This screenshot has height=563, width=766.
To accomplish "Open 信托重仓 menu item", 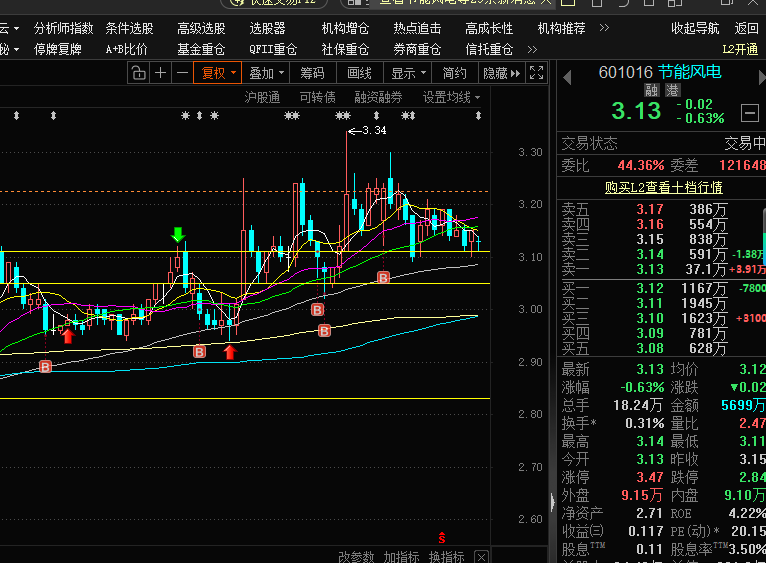I will (489, 49).
